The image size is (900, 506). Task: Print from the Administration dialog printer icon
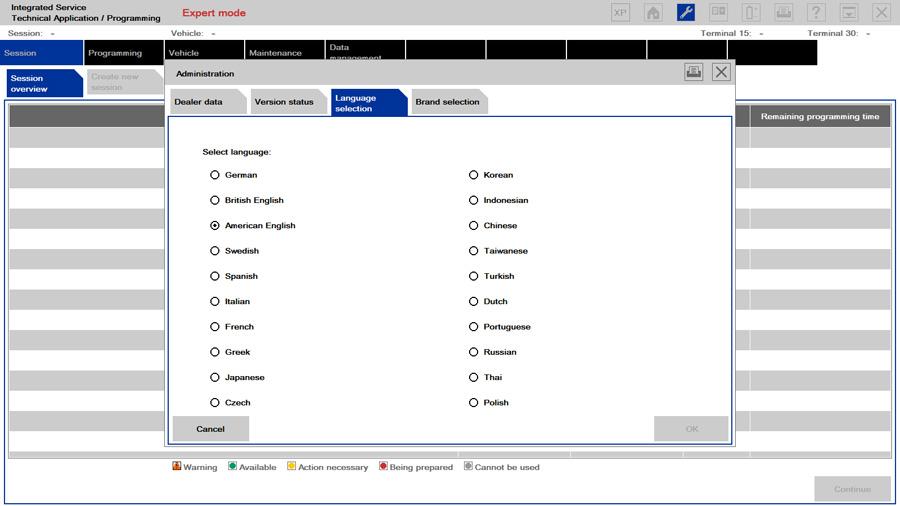(x=693, y=72)
